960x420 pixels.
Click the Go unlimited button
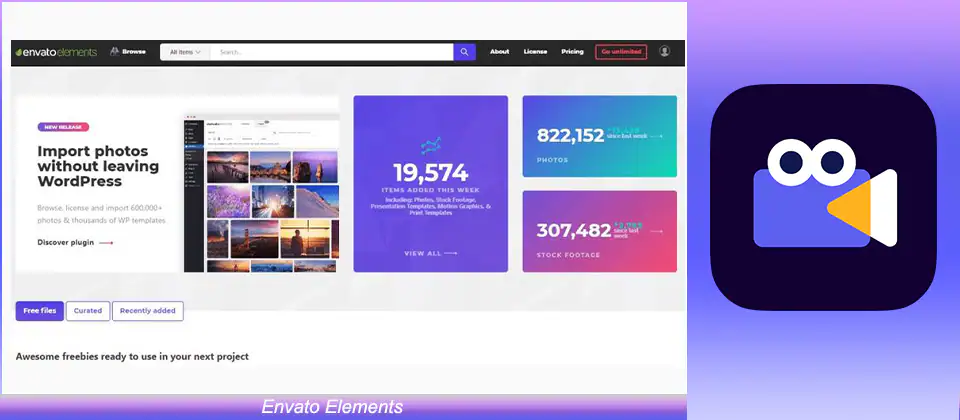click(621, 52)
